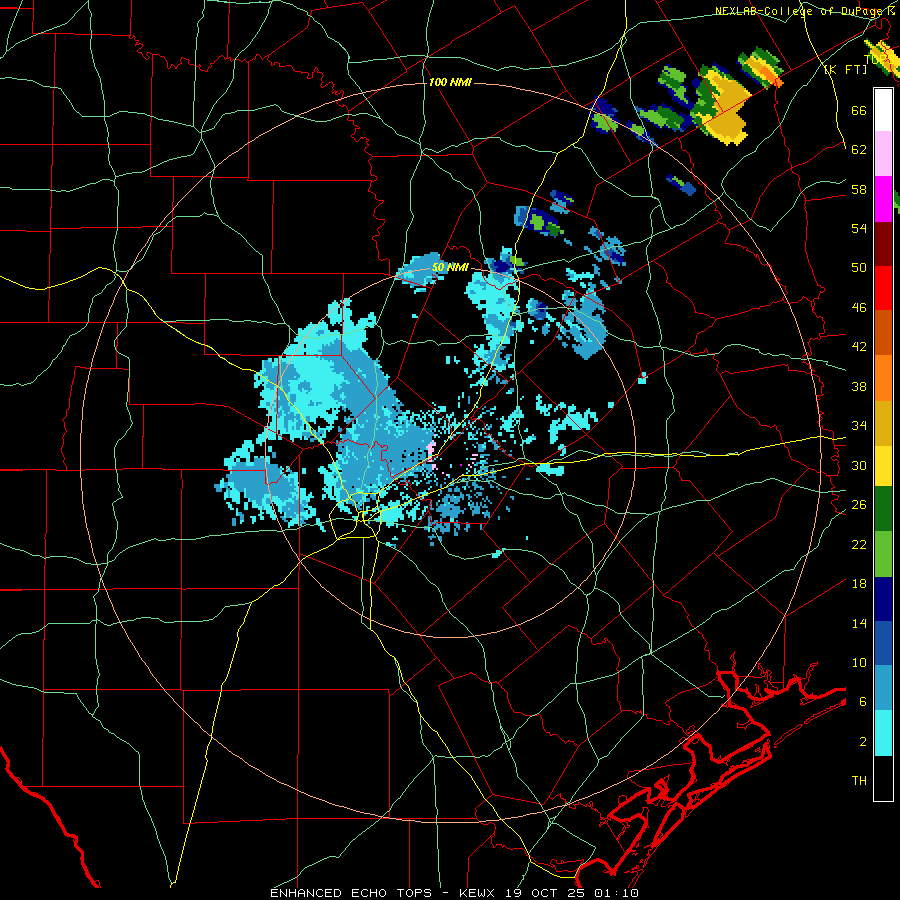Click the '6' scale value
The image size is (900, 900).
point(863,702)
